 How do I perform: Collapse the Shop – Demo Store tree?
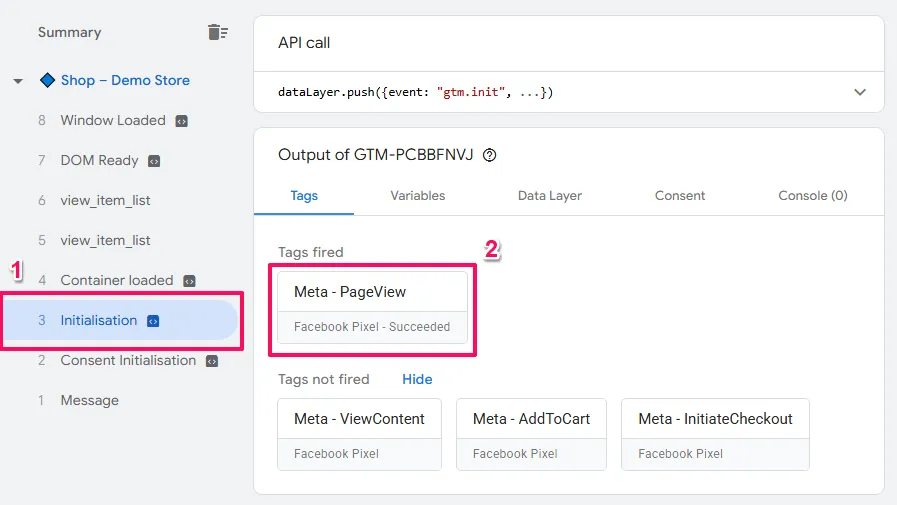(x=18, y=81)
